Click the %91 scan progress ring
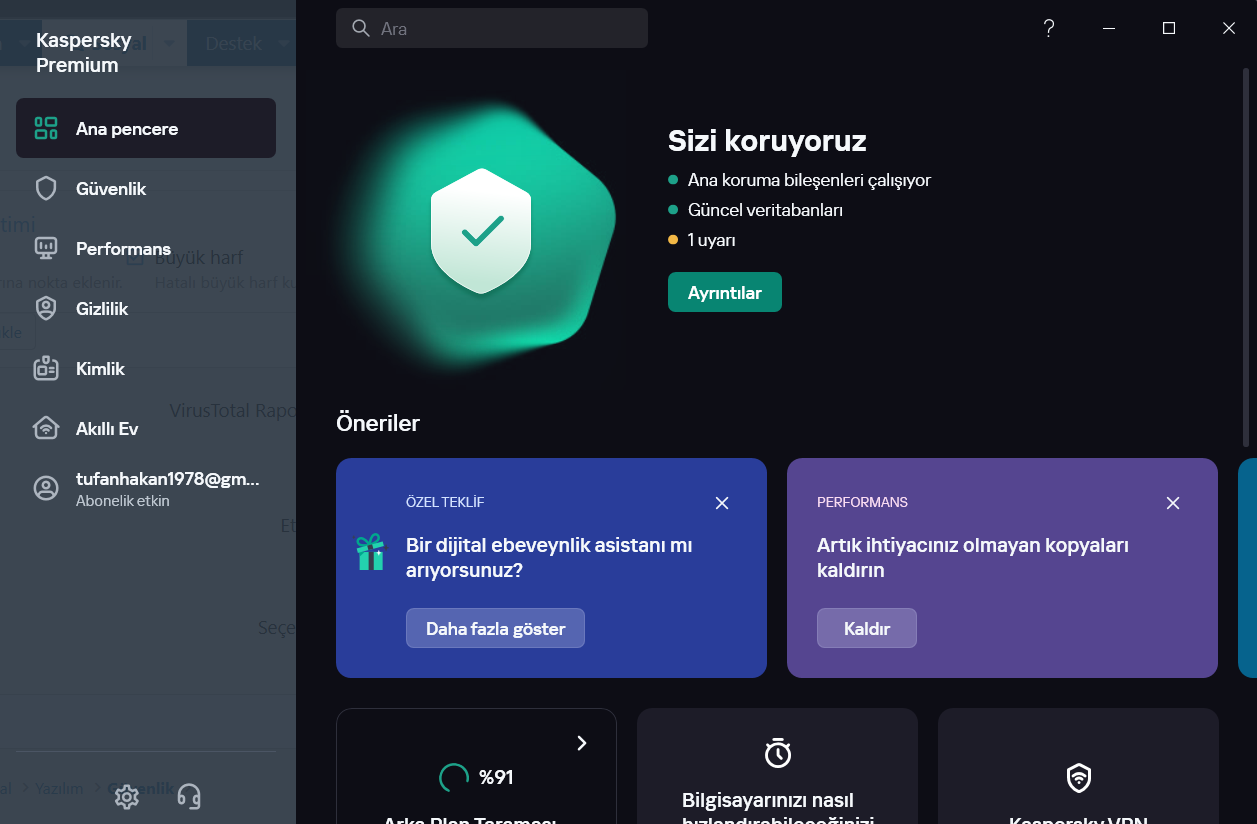The image size is (1257, 824). pos(454,777)
